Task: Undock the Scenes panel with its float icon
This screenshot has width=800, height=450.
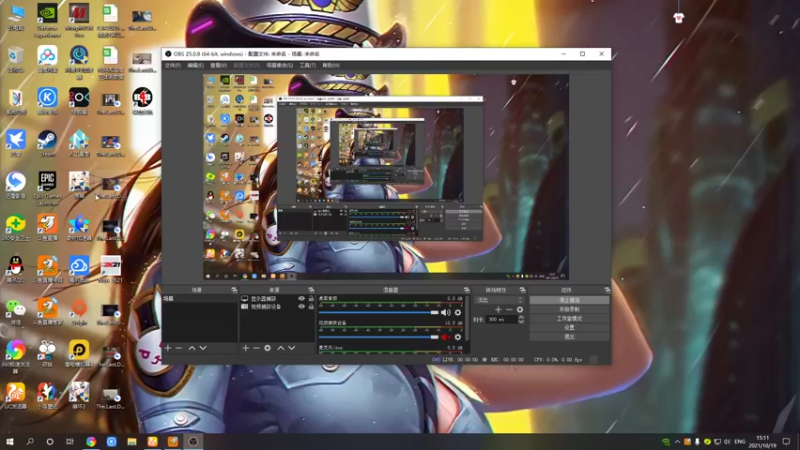Action: tap(234, 290)
